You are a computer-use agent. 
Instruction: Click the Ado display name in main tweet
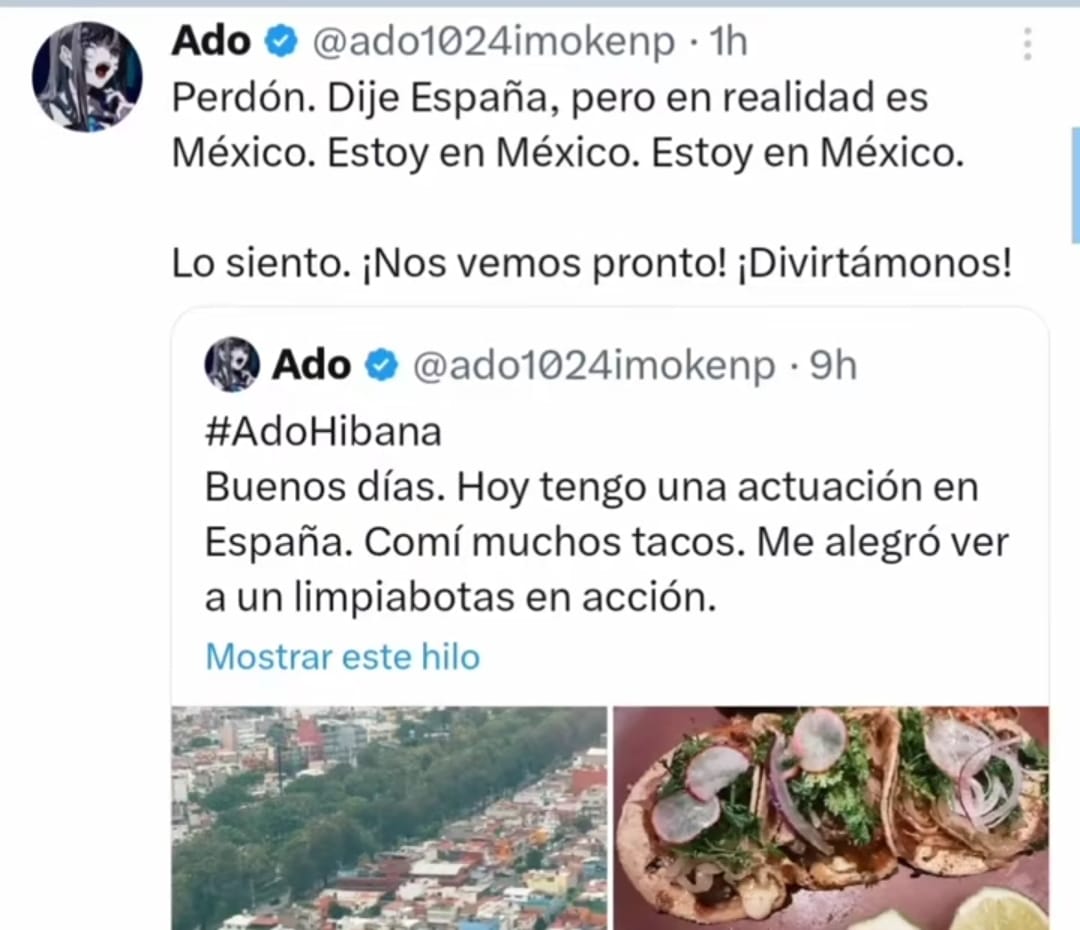coord(211,41)
